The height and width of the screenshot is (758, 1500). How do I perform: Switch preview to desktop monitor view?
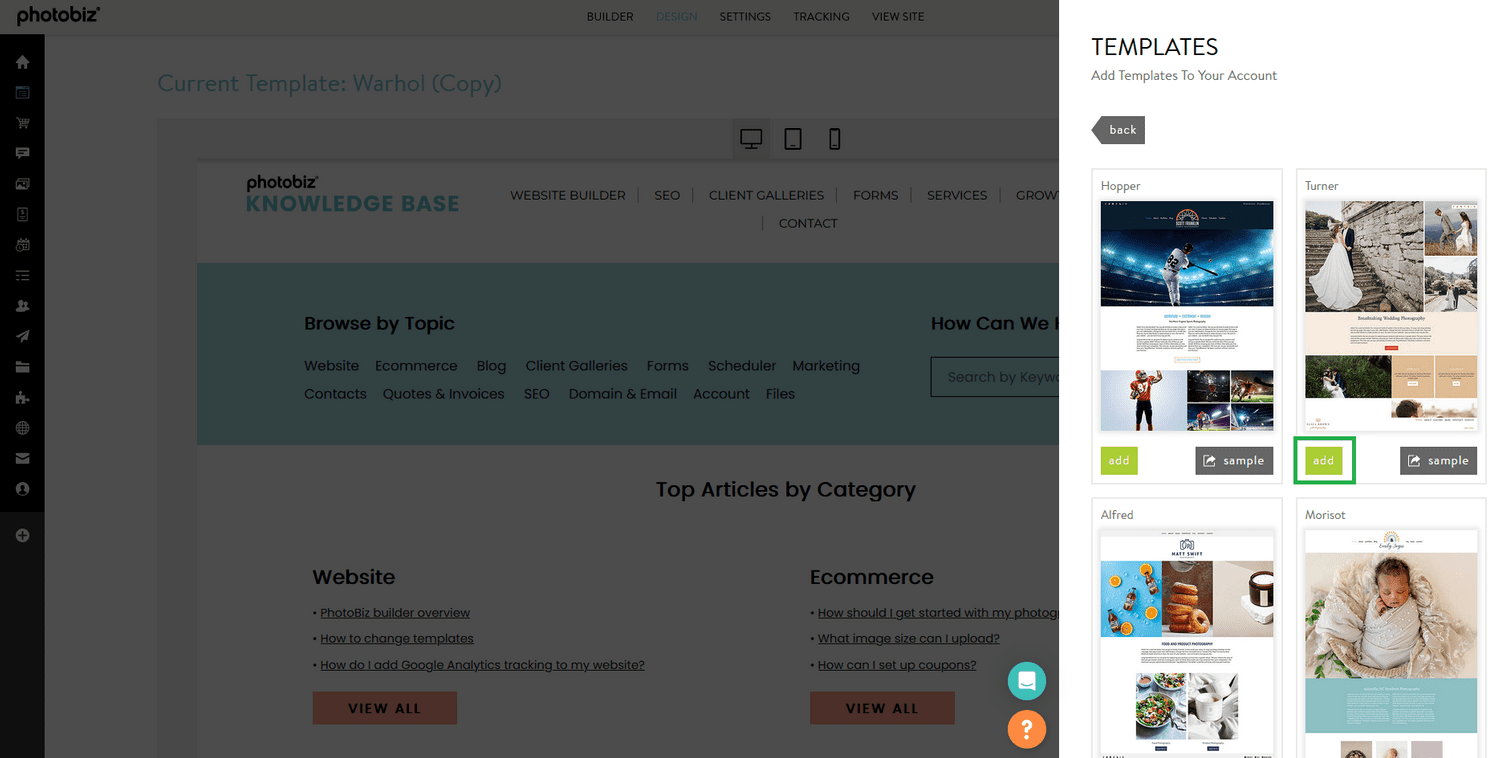click(751, 139)
